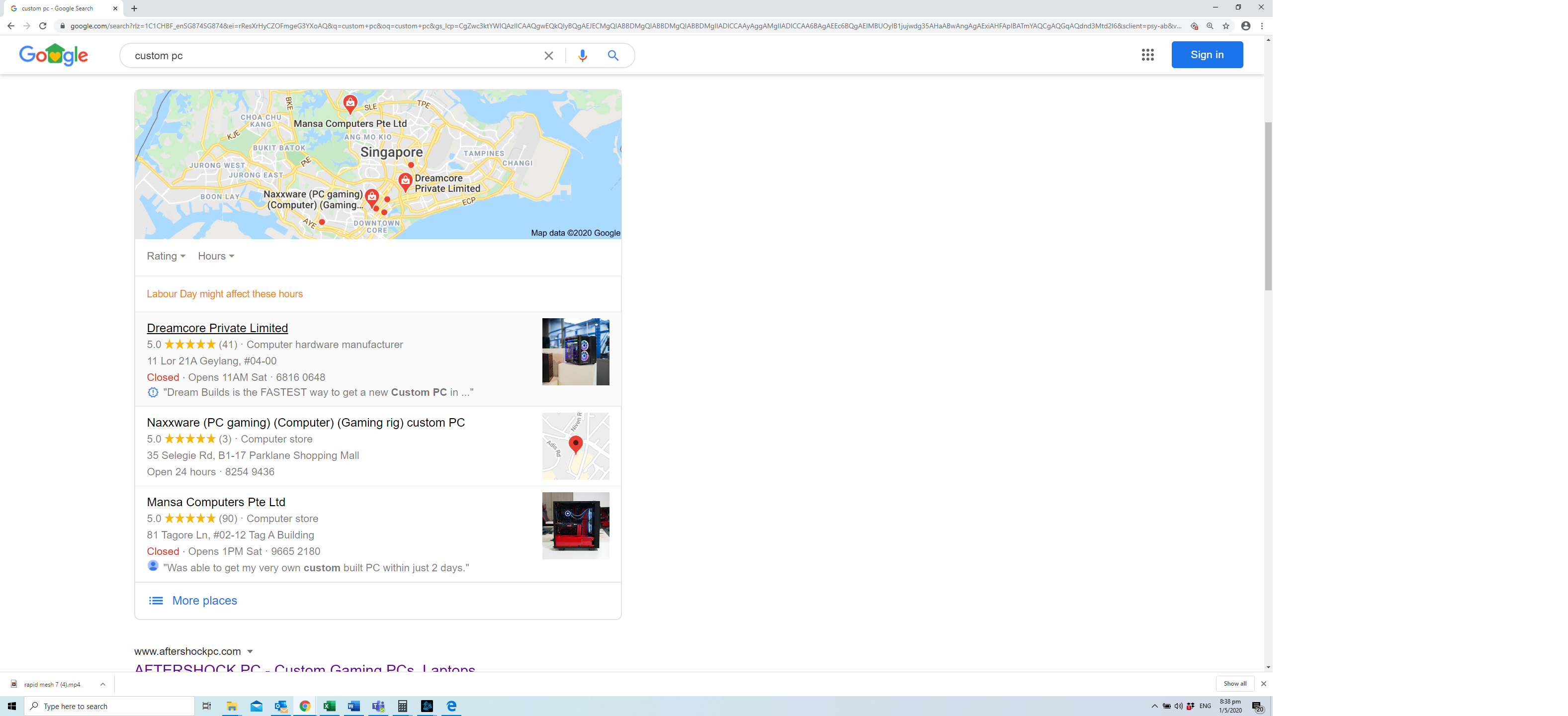The height and width of the screenshot is (716, 1568).
Task: Open aftershockpc.com result dropdown arrow
Action: point(250,651)
